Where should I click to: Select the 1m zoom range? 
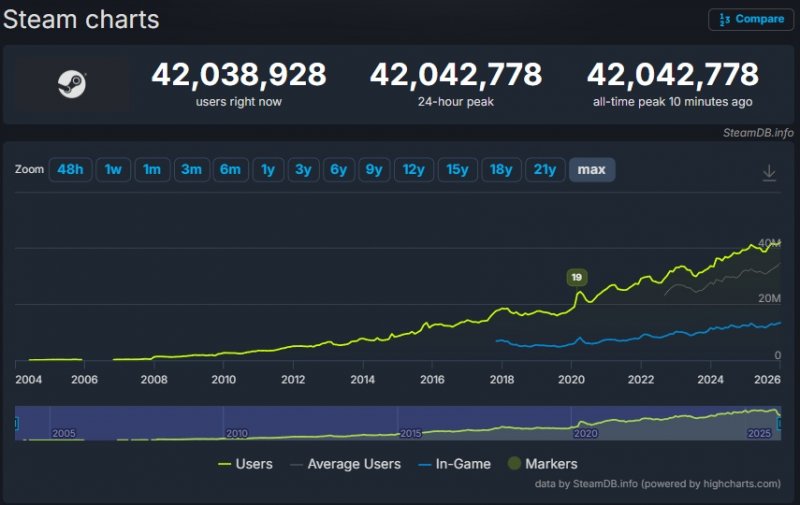(152, 169)
